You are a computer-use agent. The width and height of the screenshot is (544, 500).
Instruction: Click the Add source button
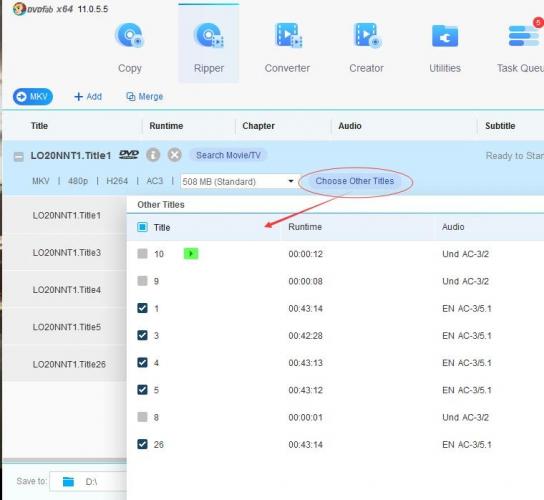coord(88,96)
